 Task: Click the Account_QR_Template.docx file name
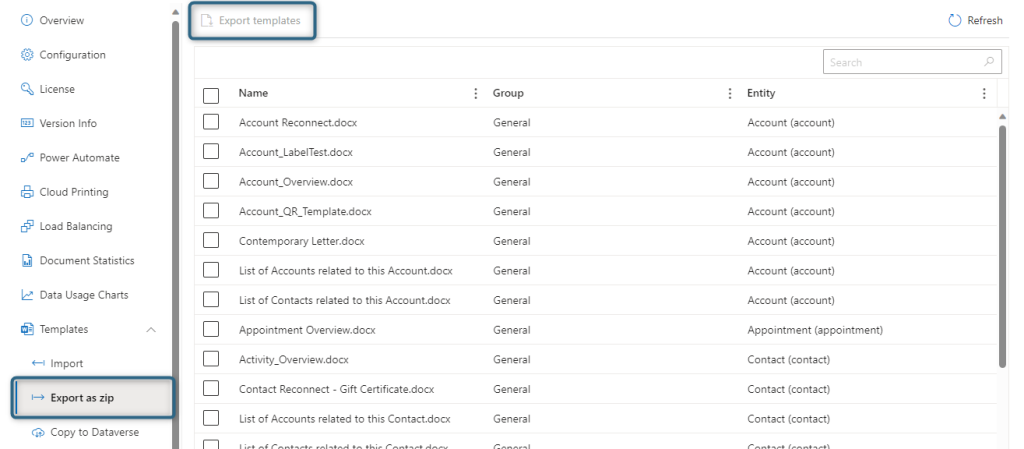pos(305,211)
